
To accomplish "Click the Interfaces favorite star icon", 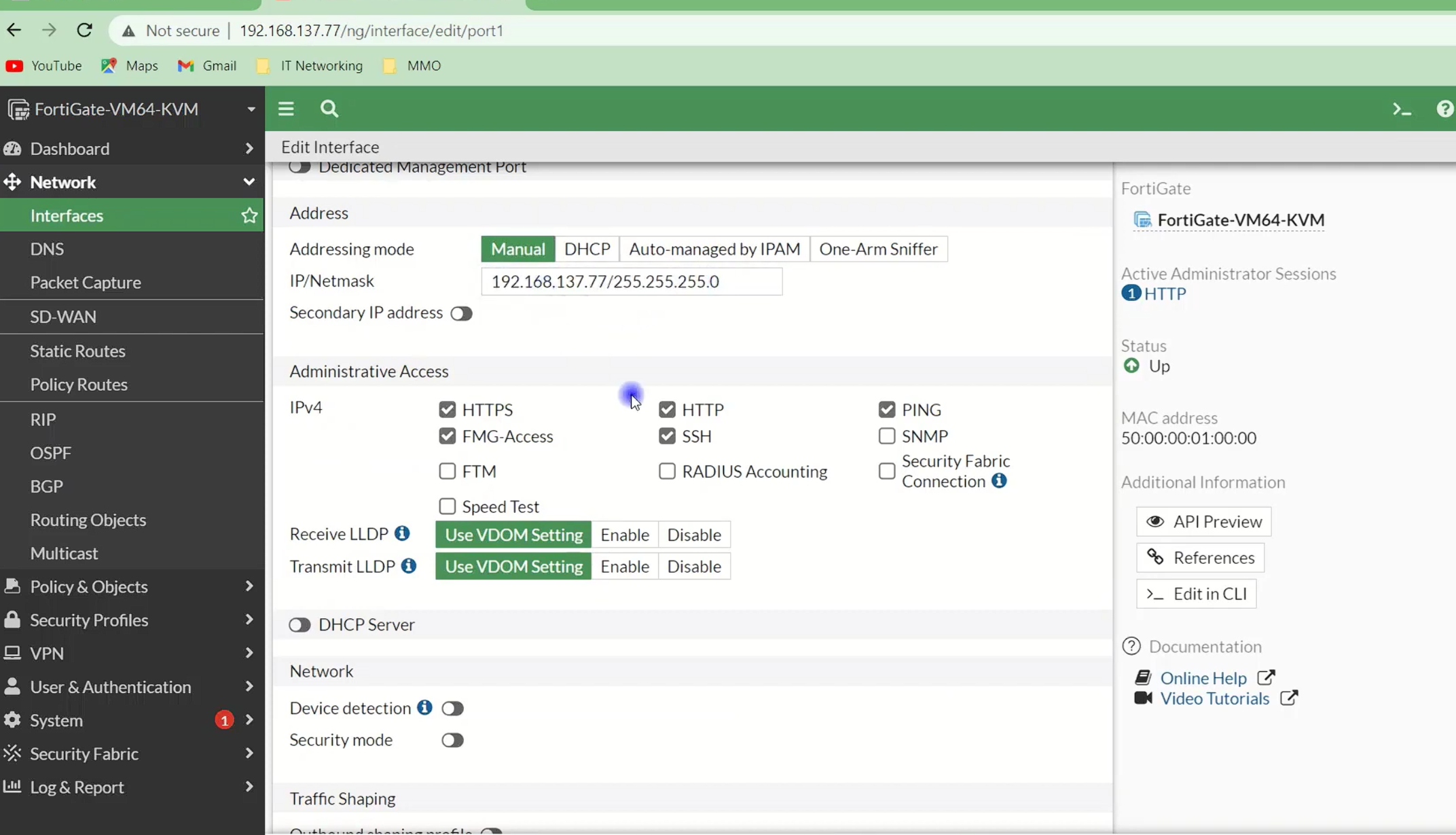I will 249,215.
